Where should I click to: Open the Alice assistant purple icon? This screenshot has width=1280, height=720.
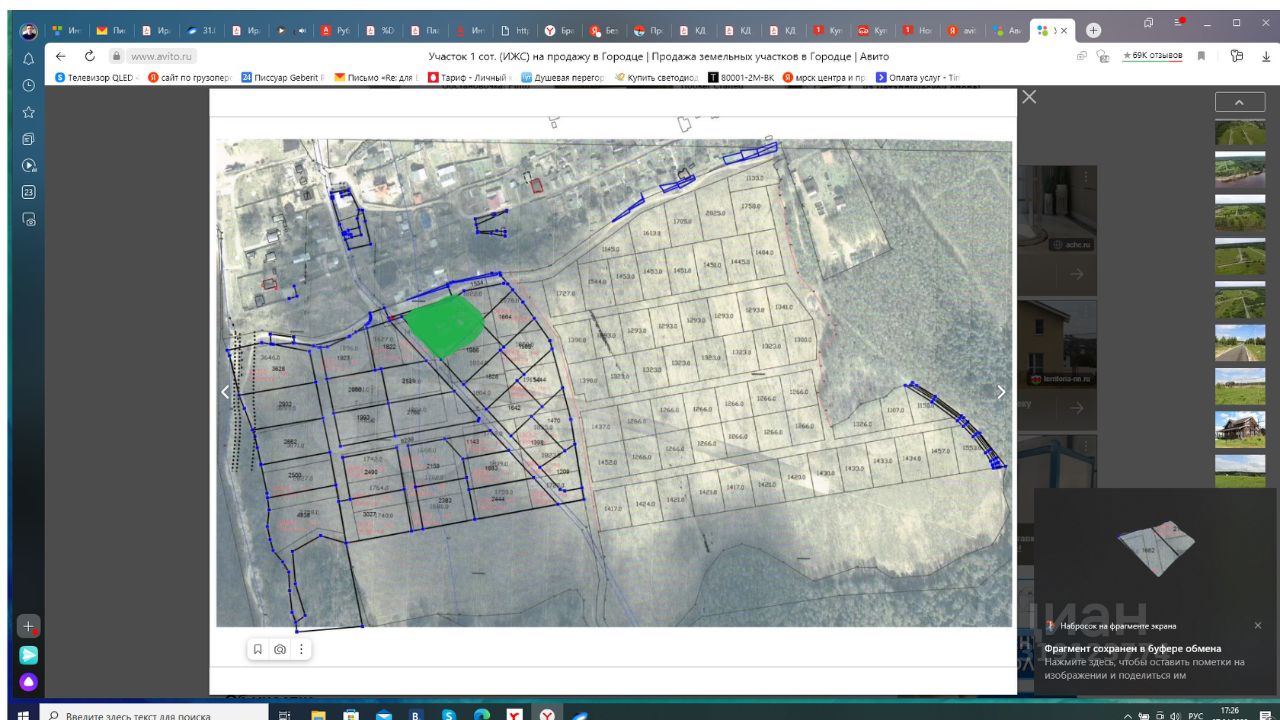(29, 682)
